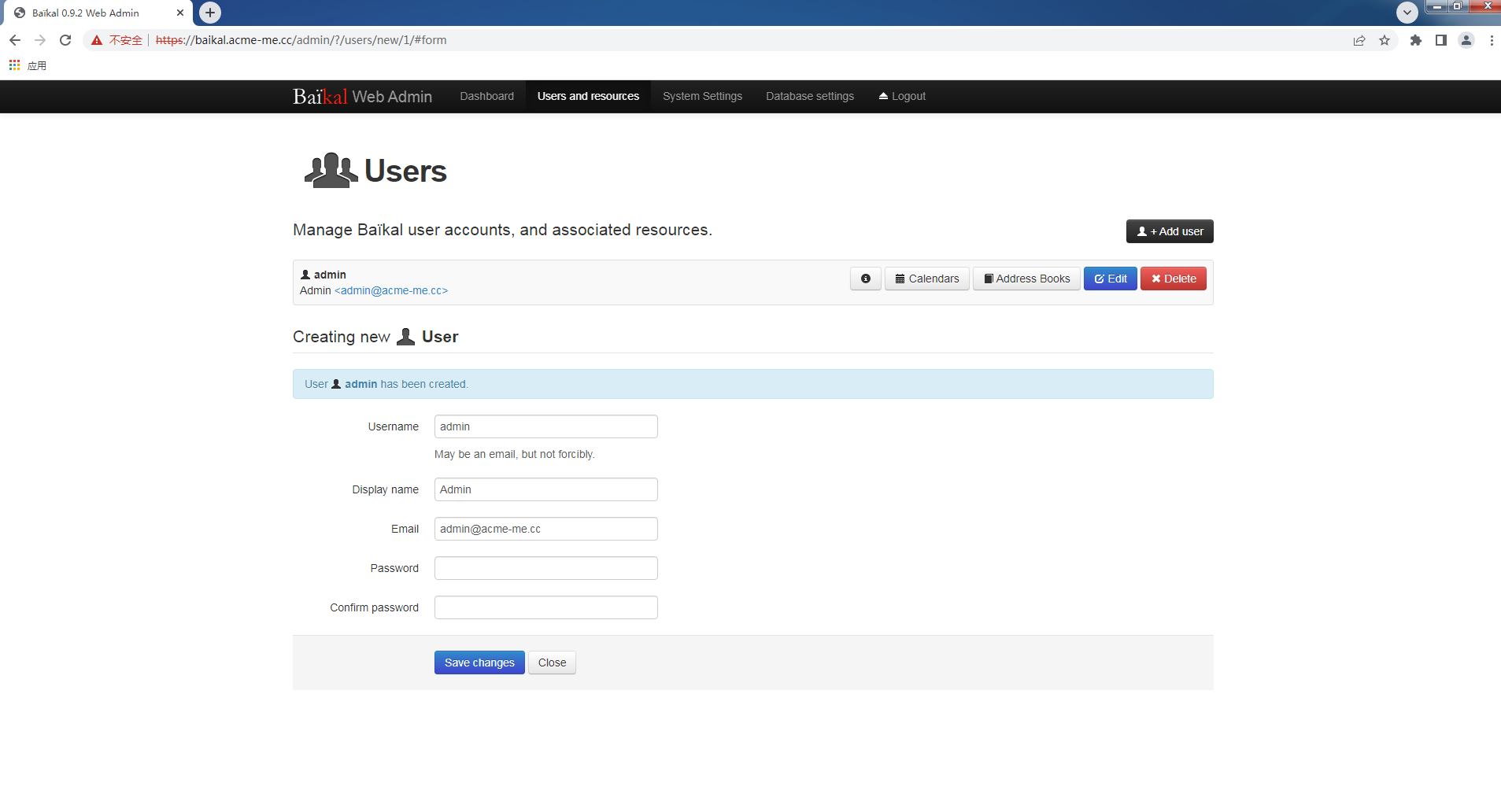Click the Users heading icon

[331, 171]
